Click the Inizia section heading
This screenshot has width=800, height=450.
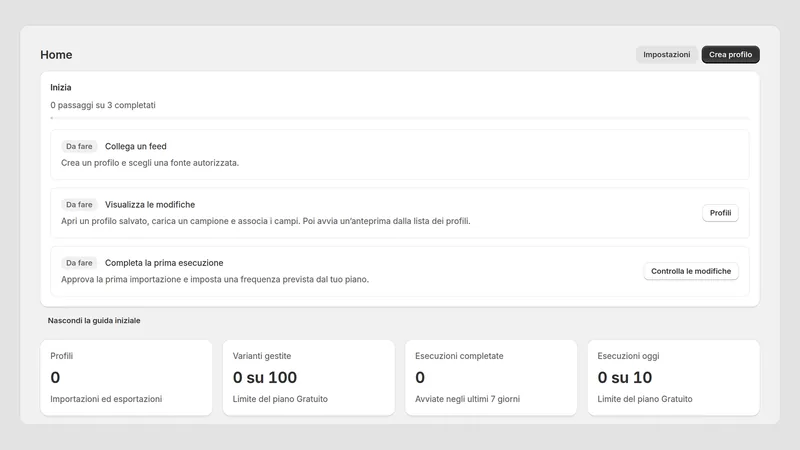(x=61, y=87)
